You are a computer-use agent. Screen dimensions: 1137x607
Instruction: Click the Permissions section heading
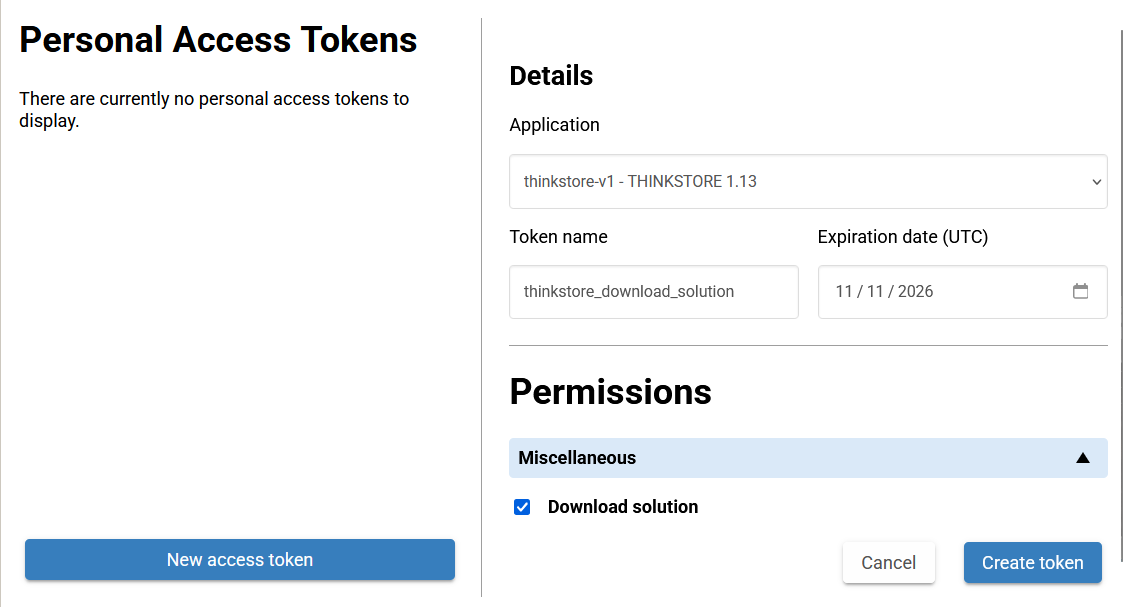pos(610,391)
